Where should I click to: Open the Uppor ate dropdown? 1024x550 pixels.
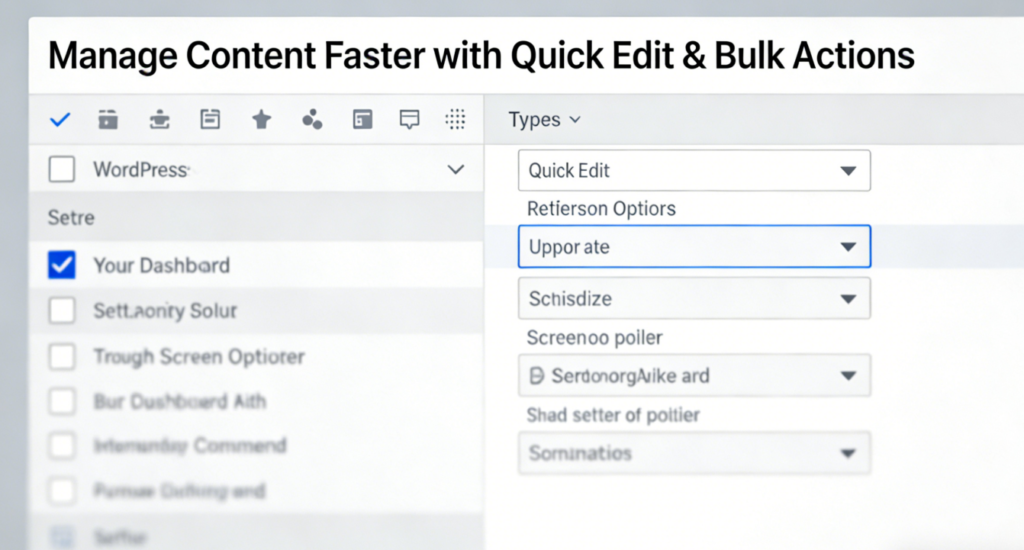[694, 246]
